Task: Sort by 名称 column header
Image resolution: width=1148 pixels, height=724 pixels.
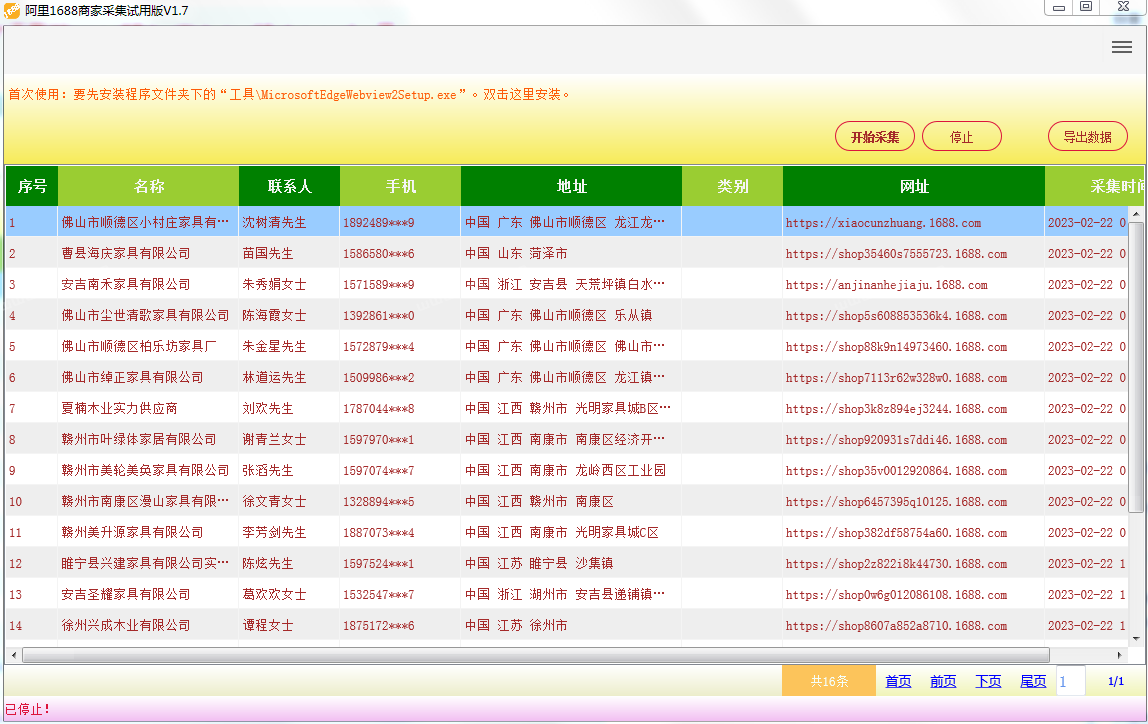Action: 149,186
